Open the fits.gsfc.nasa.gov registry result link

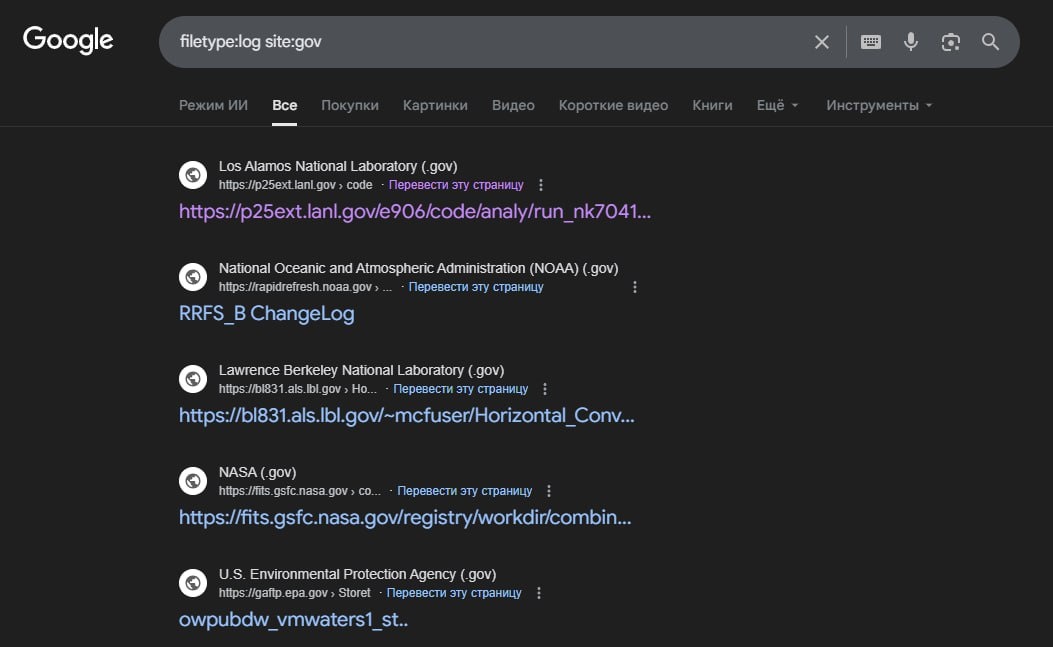[x=405, y=518]
